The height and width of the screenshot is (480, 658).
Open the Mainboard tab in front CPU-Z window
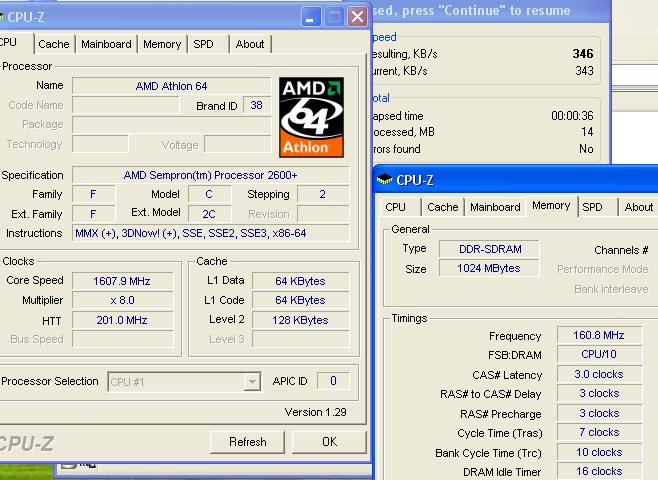106,44
